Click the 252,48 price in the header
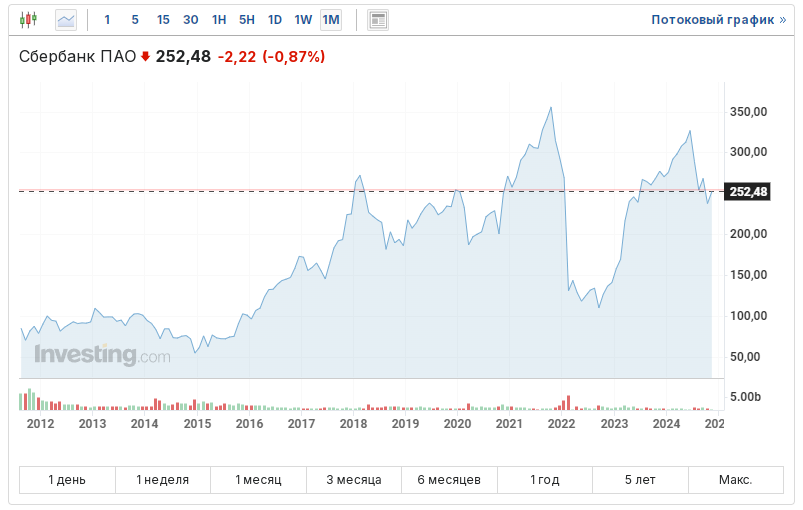The width and height of the screenshot is (803, 510). click(x=183, y=56)
